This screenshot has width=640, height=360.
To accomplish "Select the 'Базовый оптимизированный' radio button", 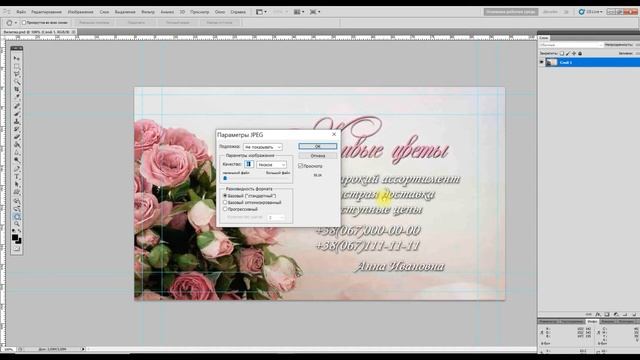I will pos(225,202).
